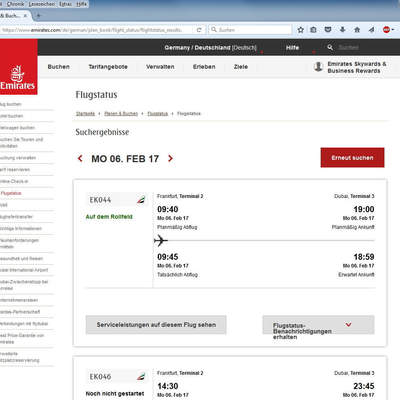Click the Erneut suchen button

point(352,158)
